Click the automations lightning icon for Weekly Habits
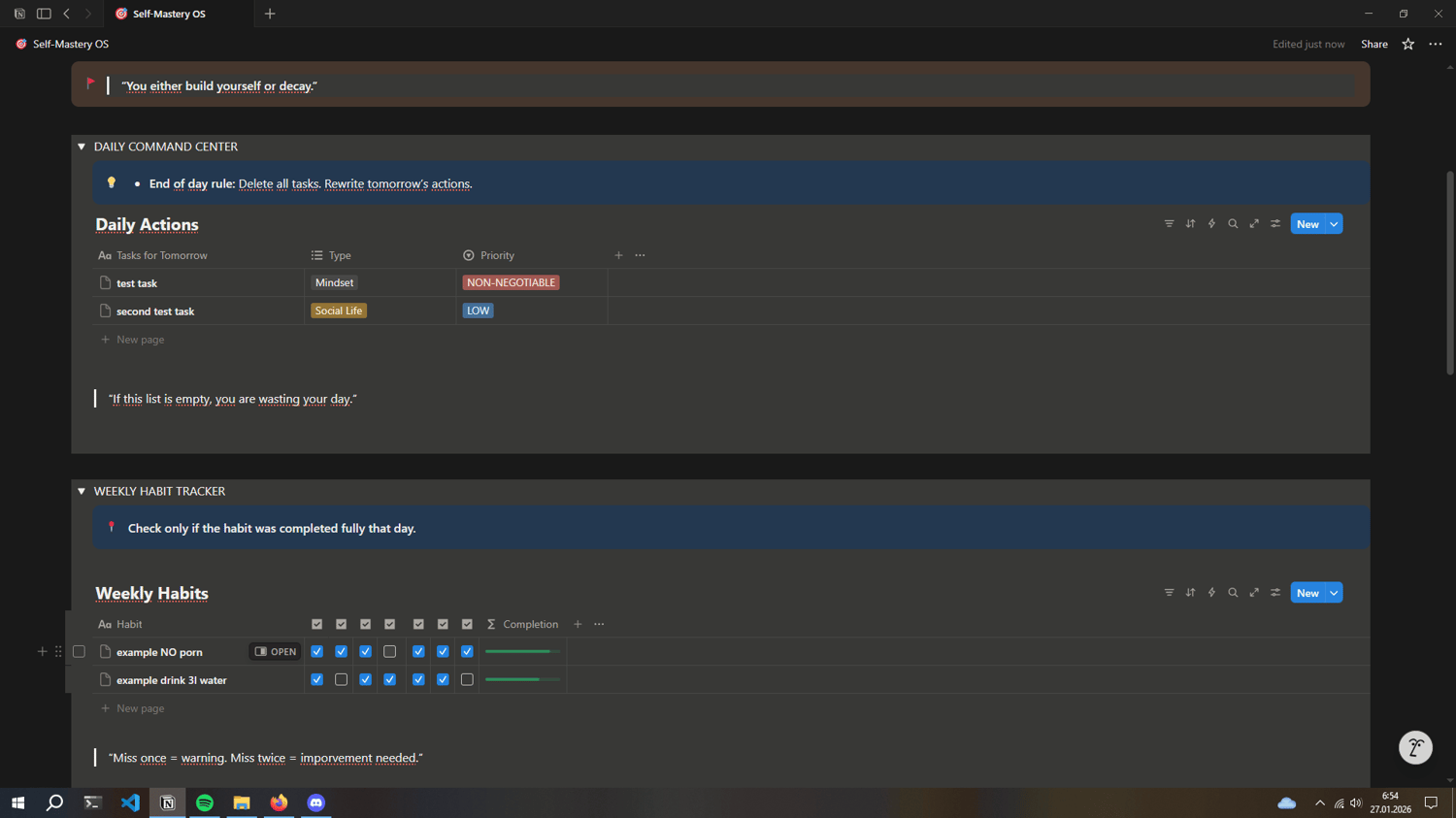Screen dimensions: 1456x818 pyautogui.click(x=1211, y=593)
